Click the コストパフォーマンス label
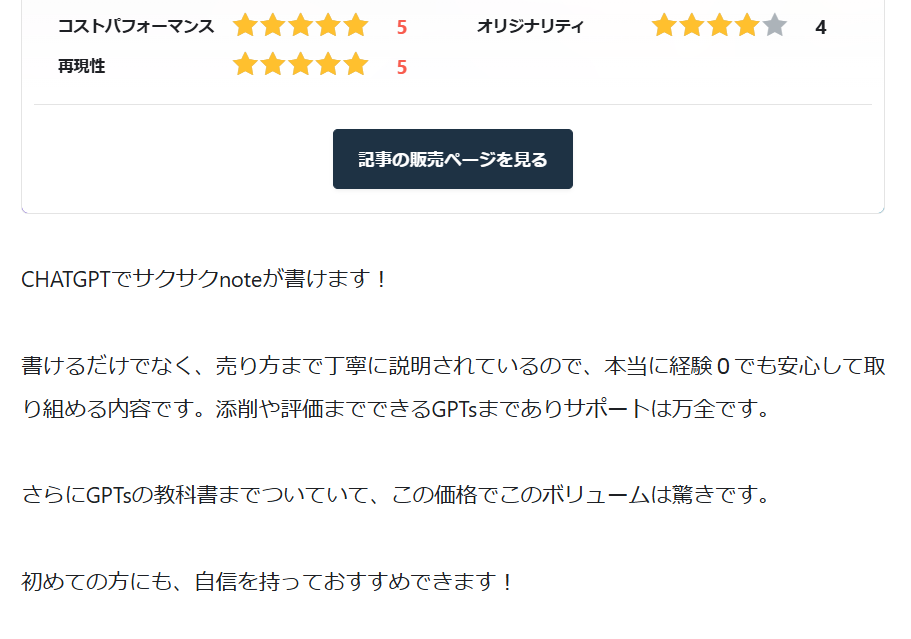 click(x=136, y=26)
